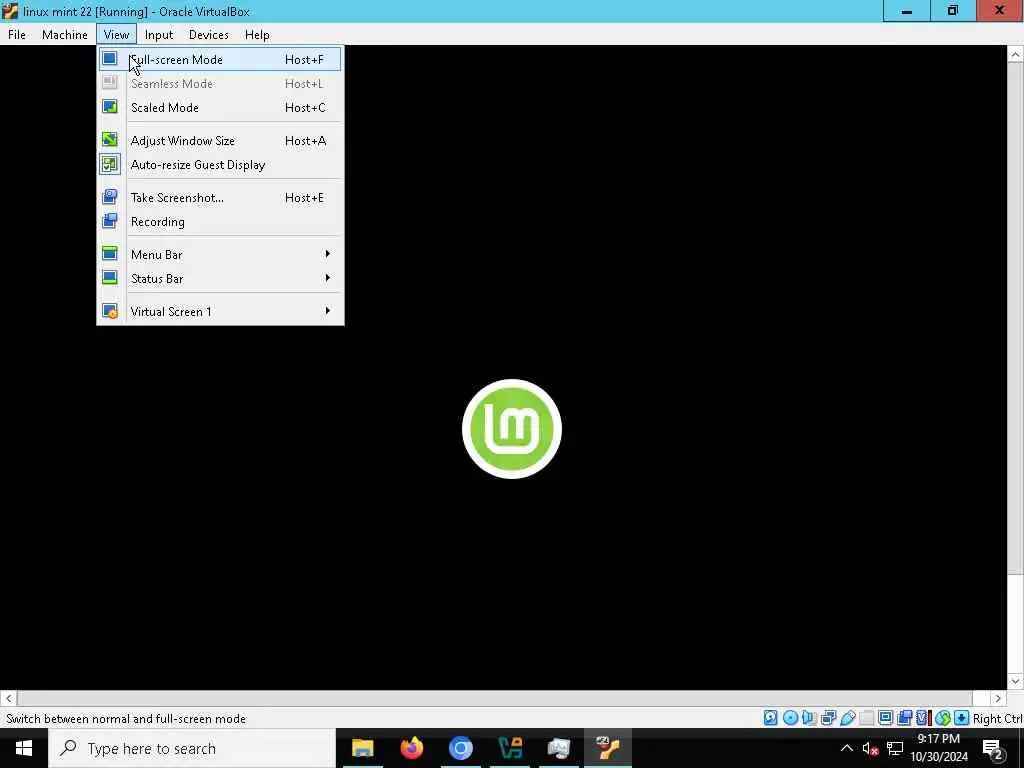Click the display settings status icon
The image size is (1024, 768).
tap(886, 718)
